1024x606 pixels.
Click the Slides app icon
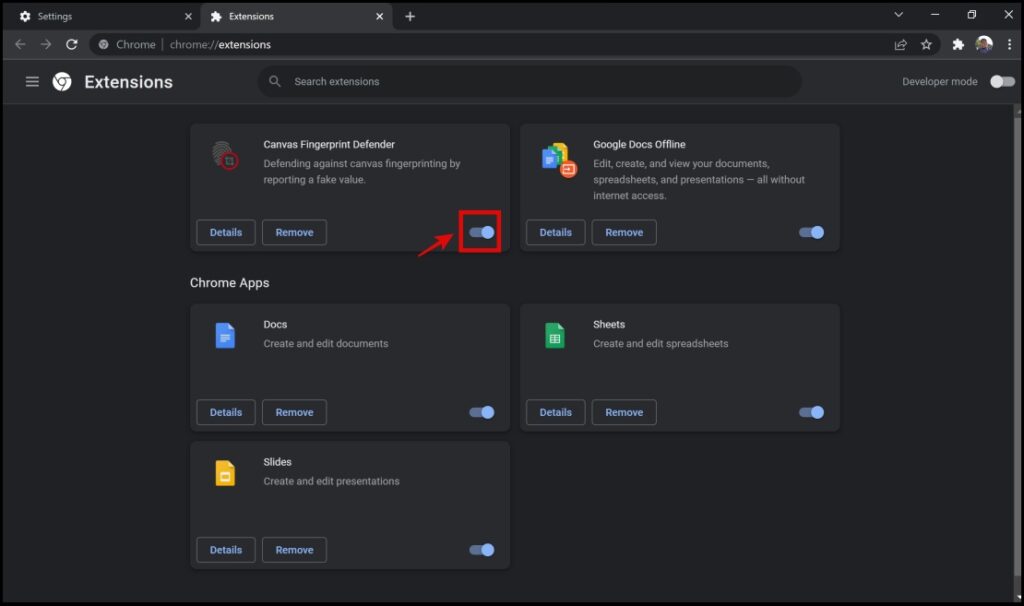[x=225, y=473]
